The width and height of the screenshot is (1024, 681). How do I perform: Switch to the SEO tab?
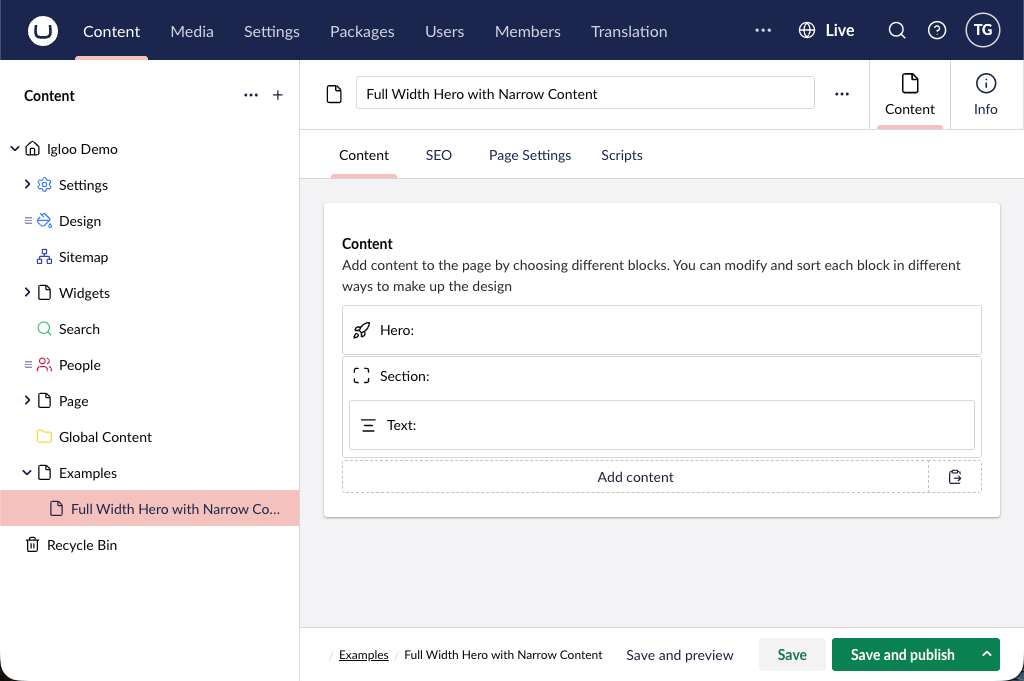pyautogui.click(x=438, y=155)
